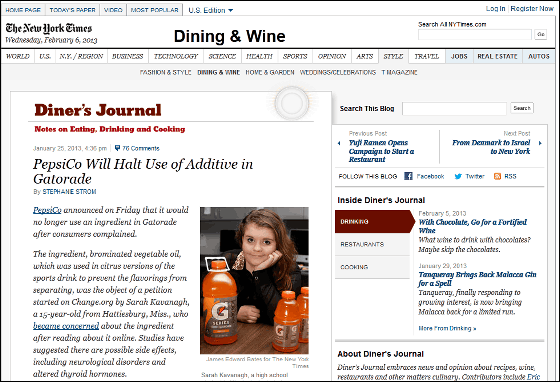Click the Go search button
The width and height of the screenshot is (560, 382).
tap(541, 34)
